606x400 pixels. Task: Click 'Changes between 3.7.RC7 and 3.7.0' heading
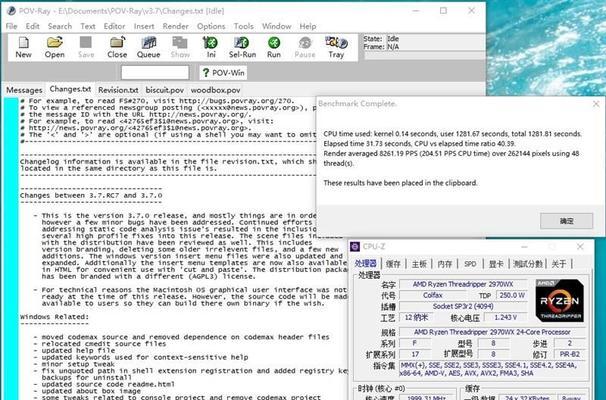(x=91, y=196)
